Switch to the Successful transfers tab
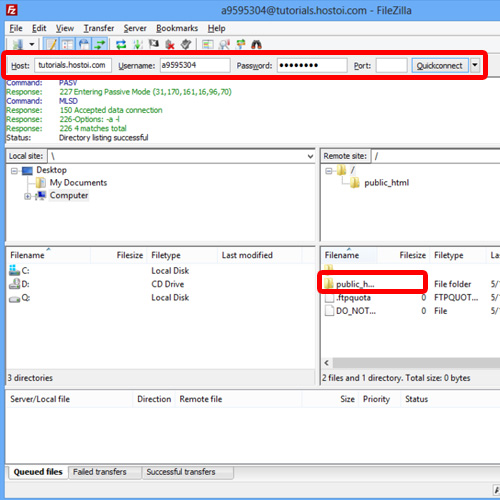 coord(188,472)
